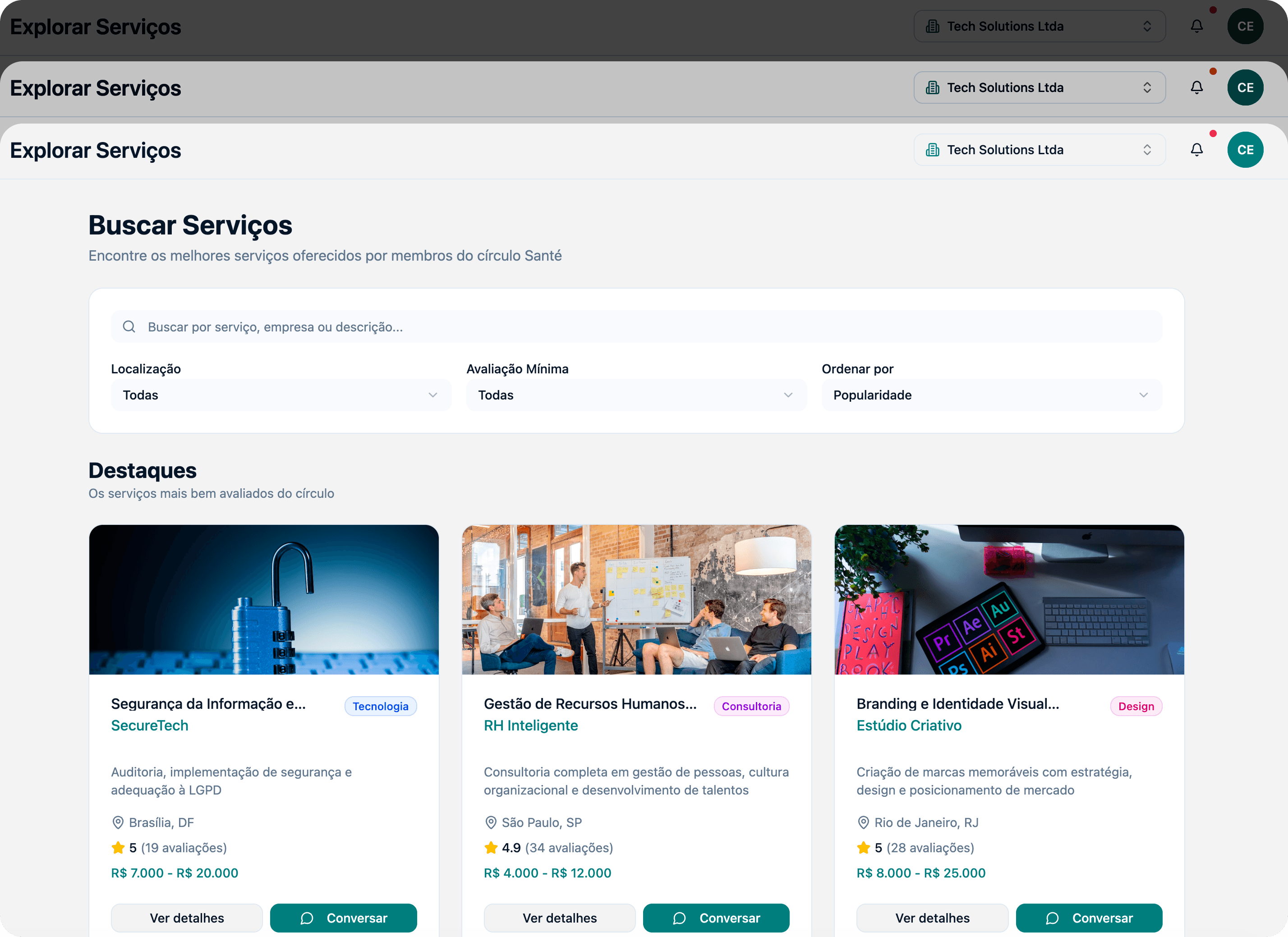Click Ver detalhes on Gestão de Recursos Humanos card
The height and width of the screenshot is (937, 1288).
pyautogui.click(x=559, y=918)
